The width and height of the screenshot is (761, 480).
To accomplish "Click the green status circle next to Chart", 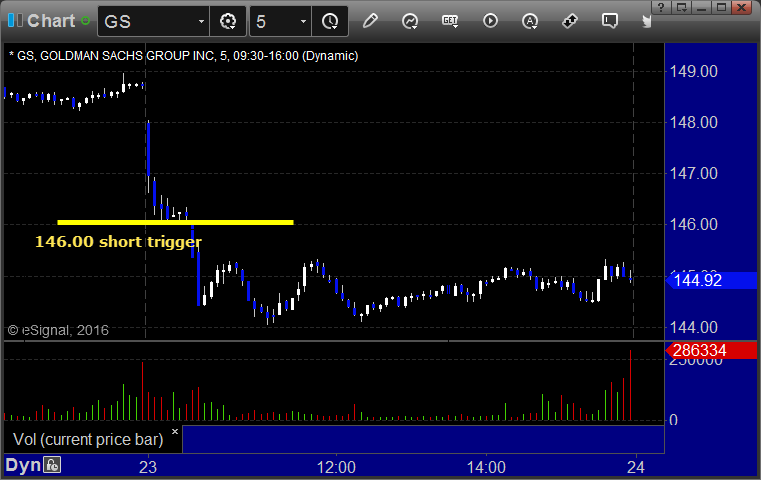I will 85,21.
